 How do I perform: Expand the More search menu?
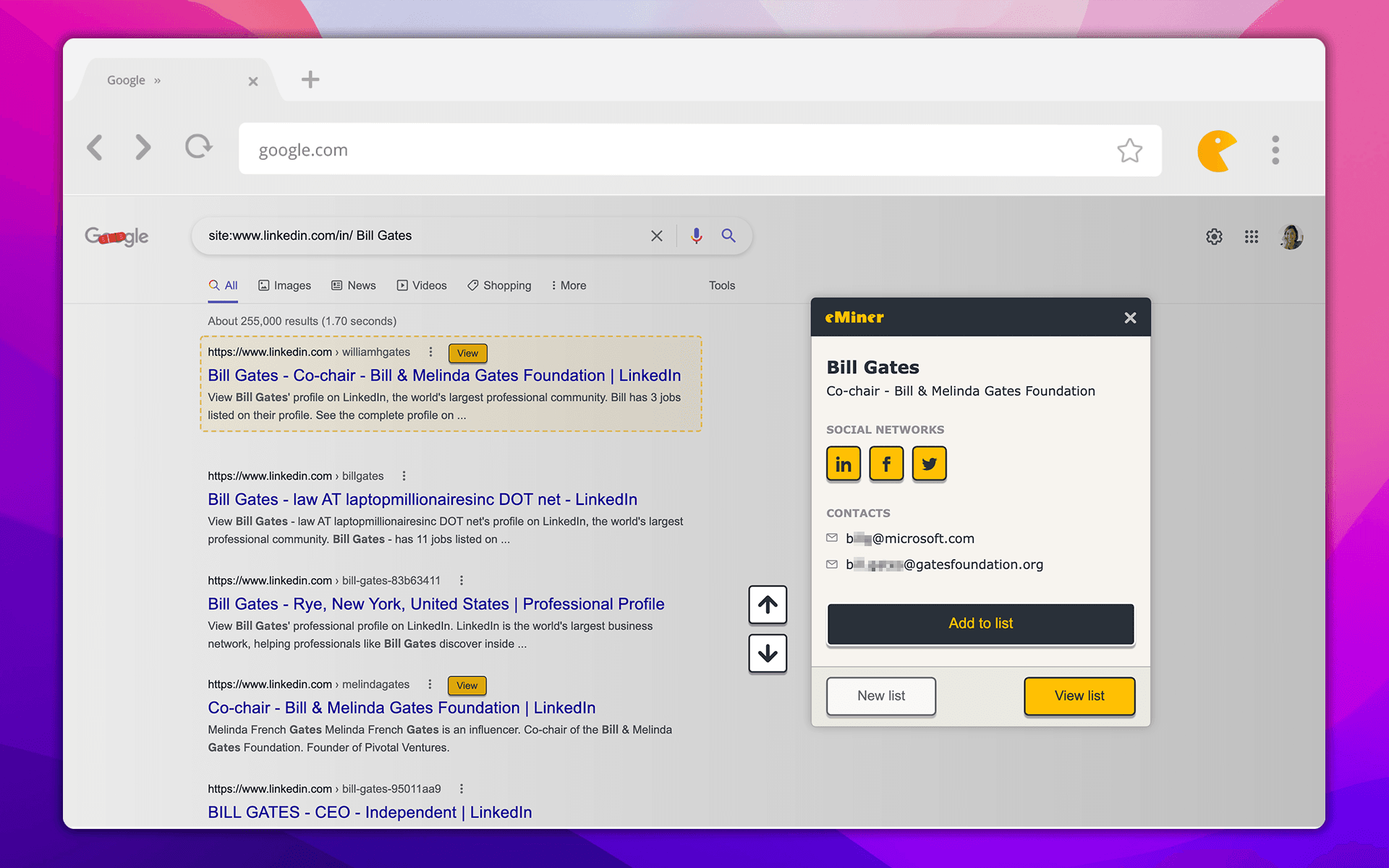pos(569,286)
